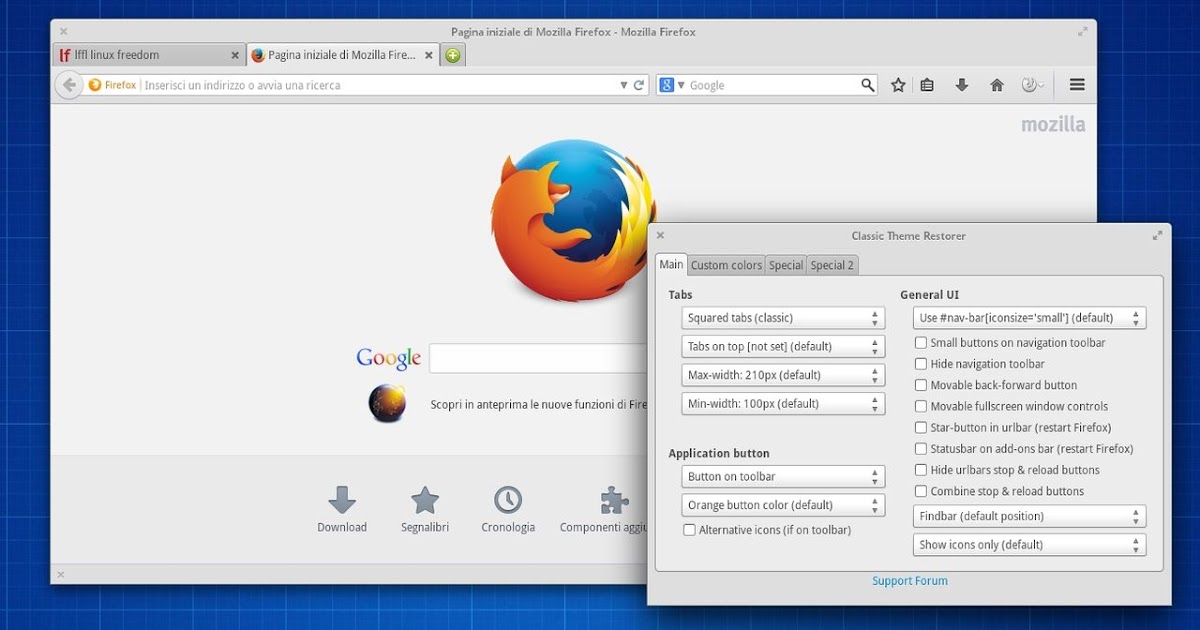
Task: Go back with the Firefox back arrow button
Action: point(68,85)
